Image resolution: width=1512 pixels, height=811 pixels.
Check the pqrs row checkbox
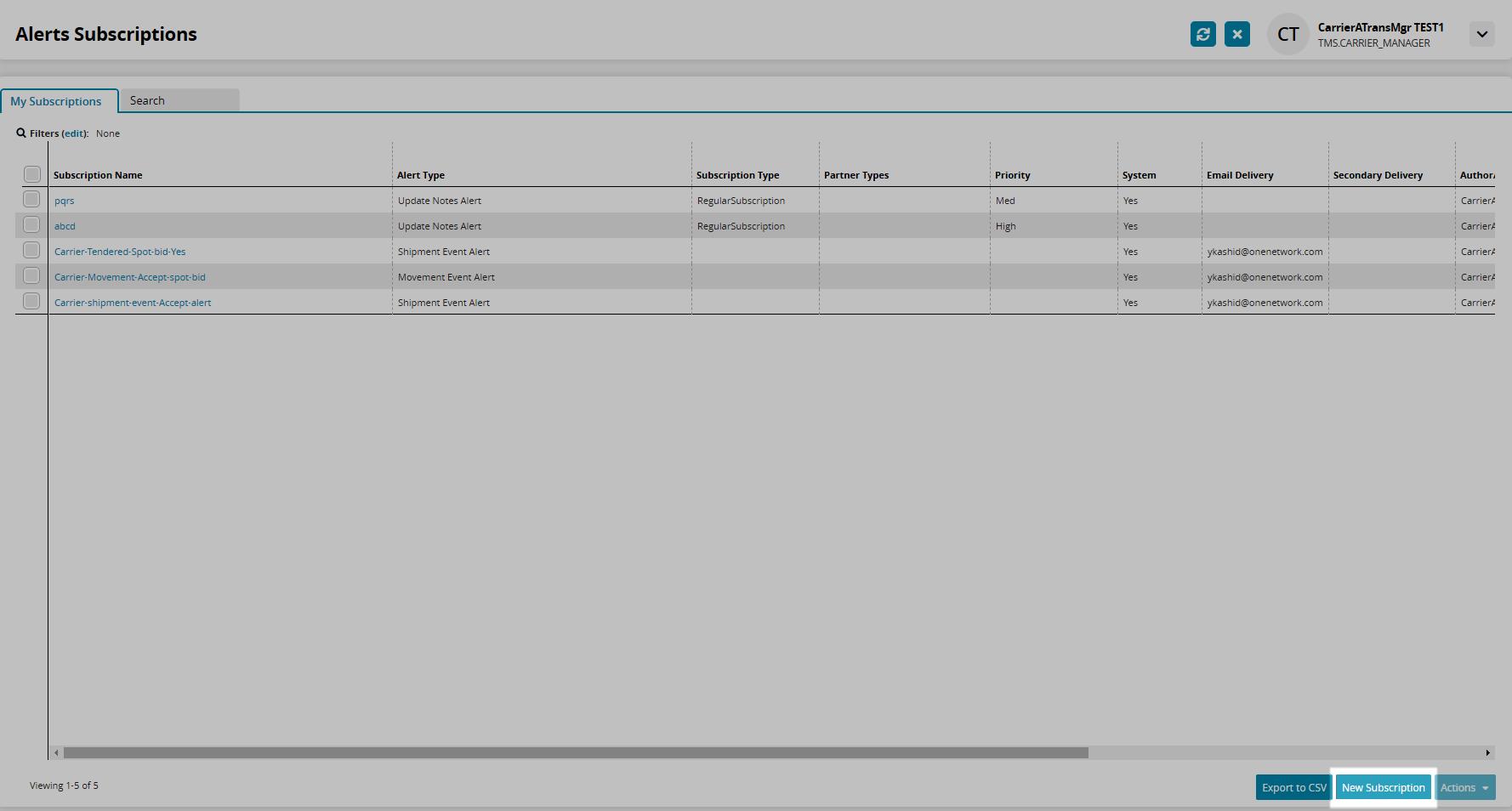[x=31, y=199]
